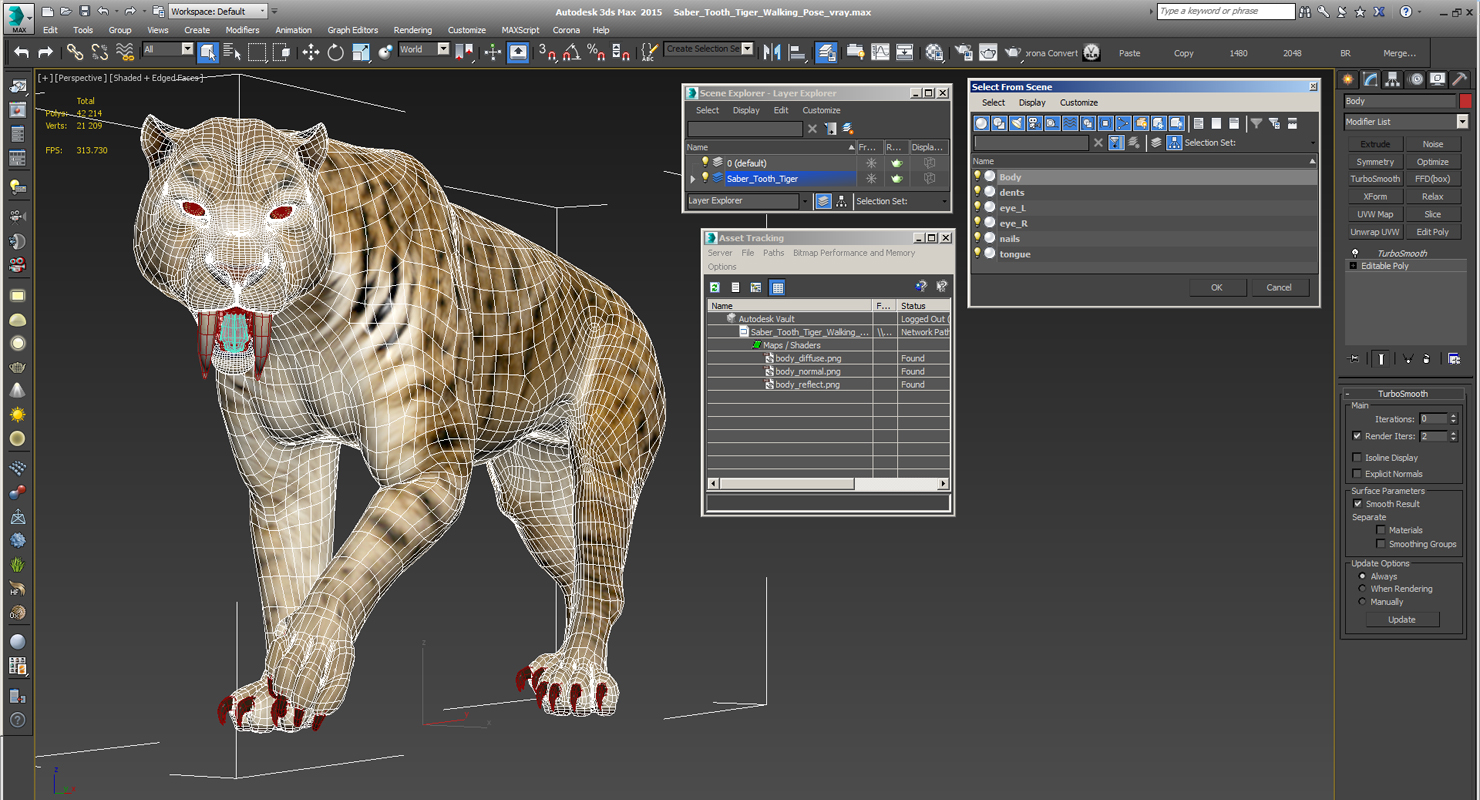This screenshot has width=1480, height=800.
Task: Click the red object color swatch
Action: click(x=1466, y=101)
